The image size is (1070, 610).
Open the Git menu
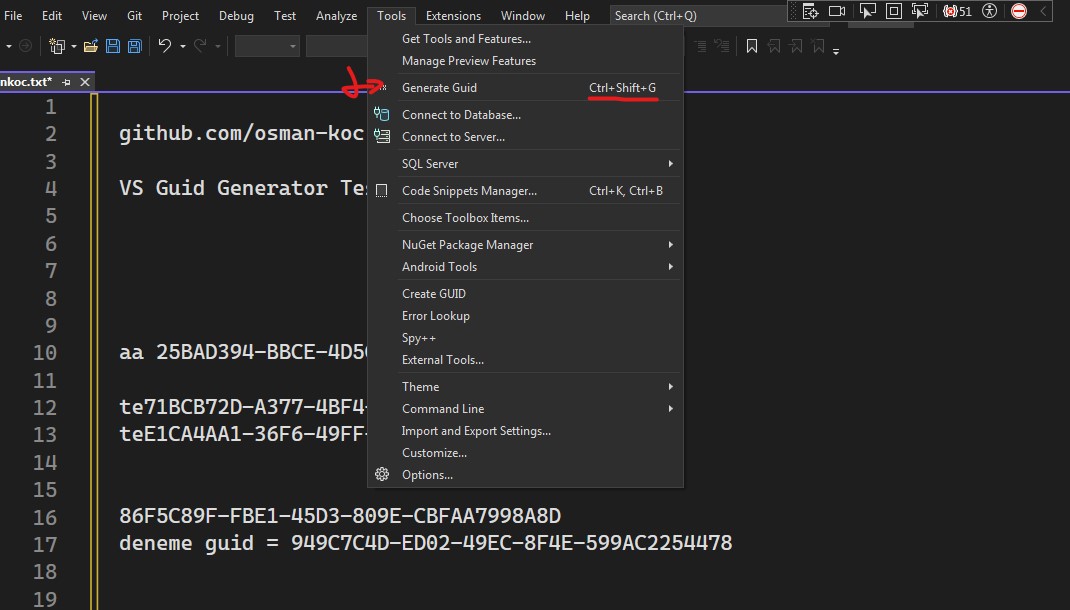click(x=134, y=15)
